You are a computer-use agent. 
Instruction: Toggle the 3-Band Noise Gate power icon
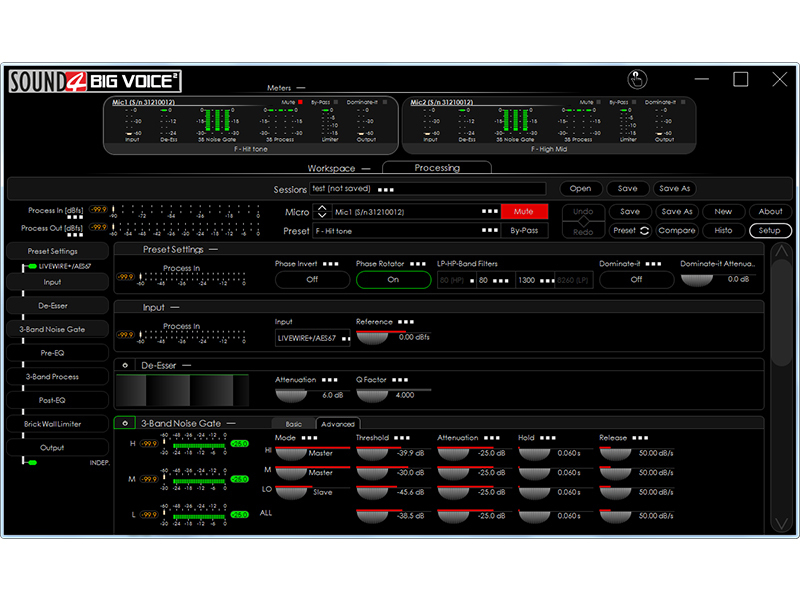pos(125,423)
